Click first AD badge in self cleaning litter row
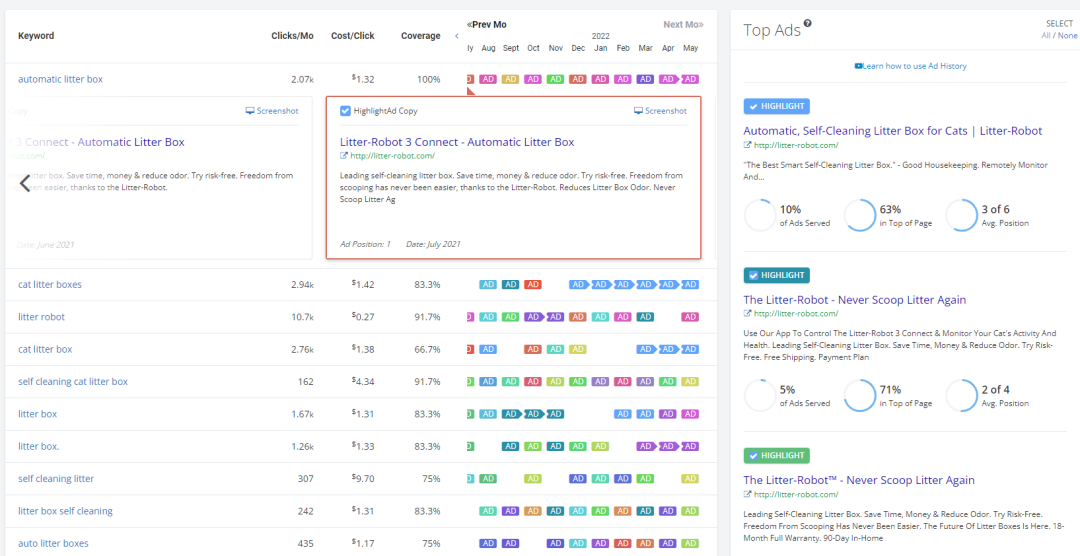 pyautogui.click(x=488, y=479)
